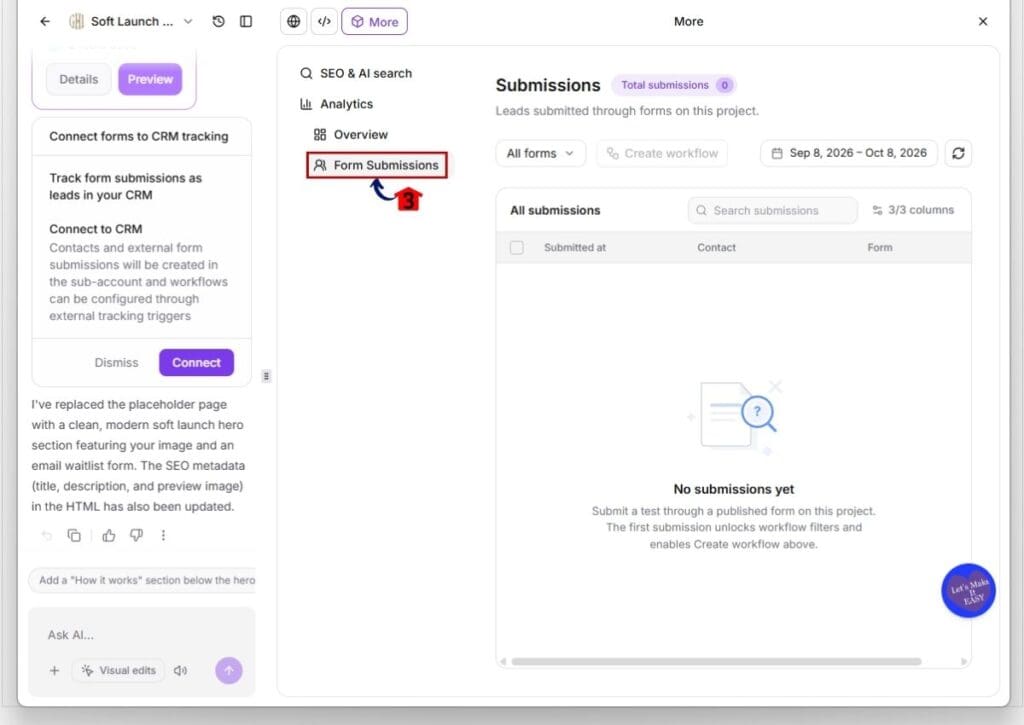
Task: Add an attachment with plus icon
Action: pos(55,671)
